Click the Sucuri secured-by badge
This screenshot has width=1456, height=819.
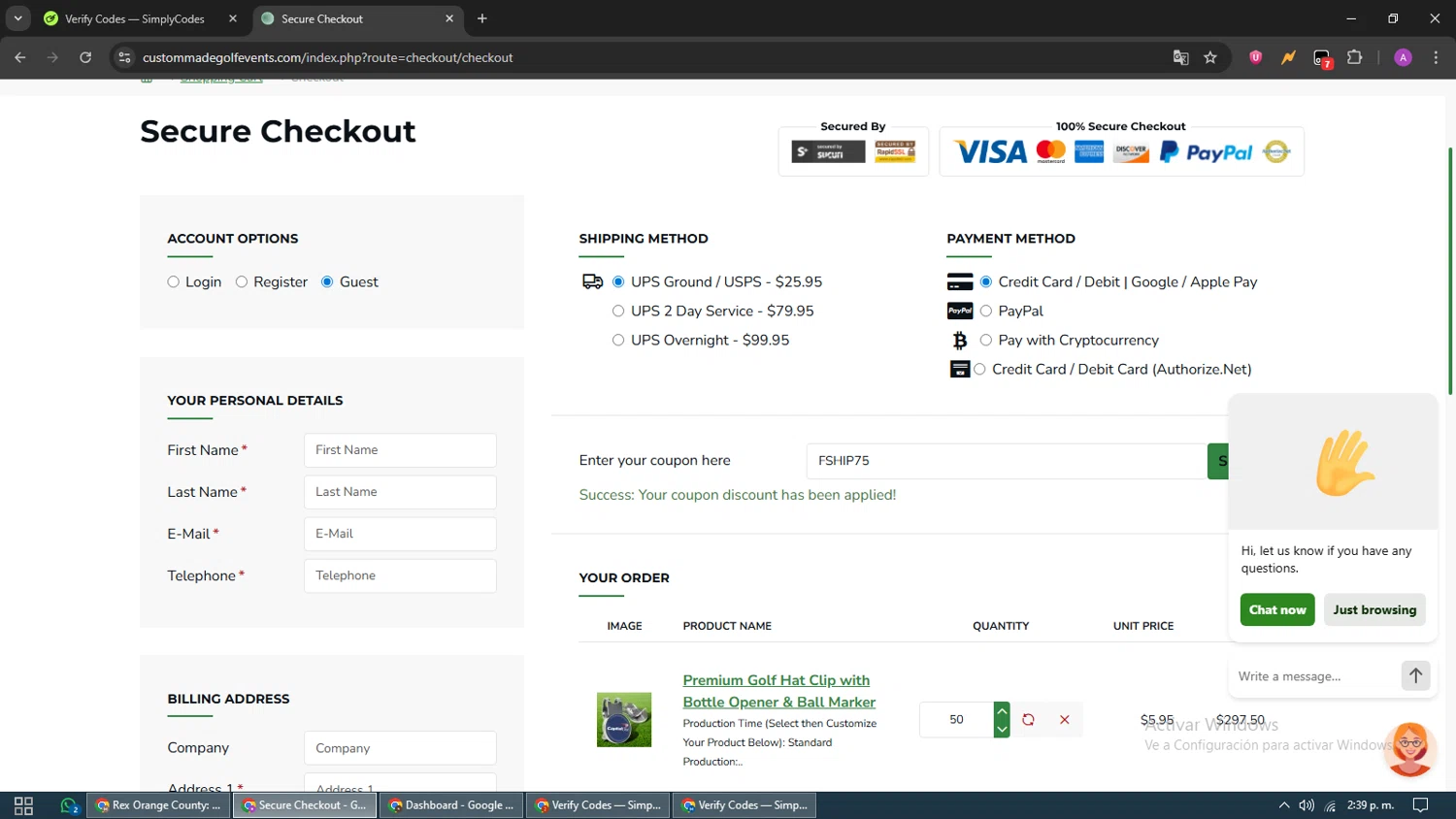tap(828, 152)
